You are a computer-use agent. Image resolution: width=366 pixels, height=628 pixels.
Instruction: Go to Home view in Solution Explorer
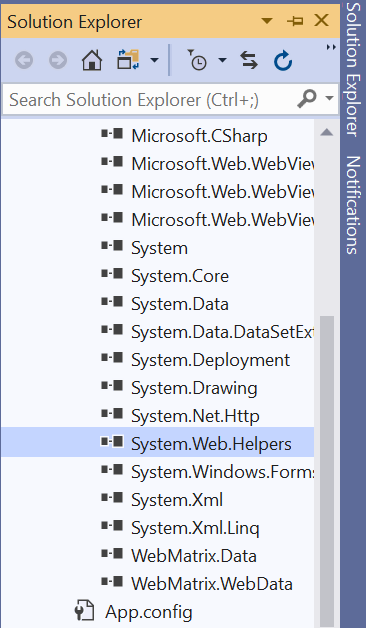pos(92,61)
